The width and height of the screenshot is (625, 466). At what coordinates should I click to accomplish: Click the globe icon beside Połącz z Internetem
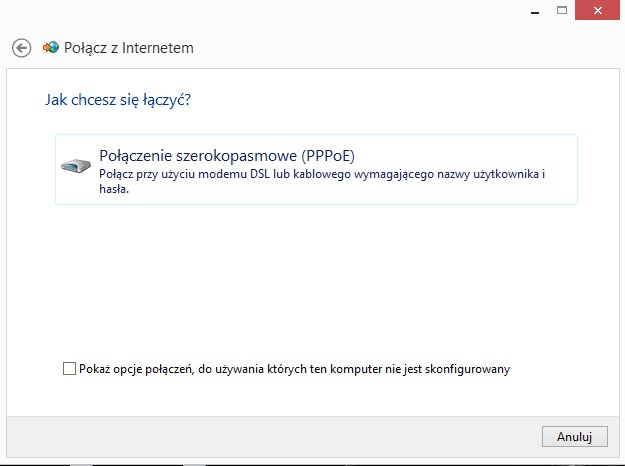coord(51,47)
